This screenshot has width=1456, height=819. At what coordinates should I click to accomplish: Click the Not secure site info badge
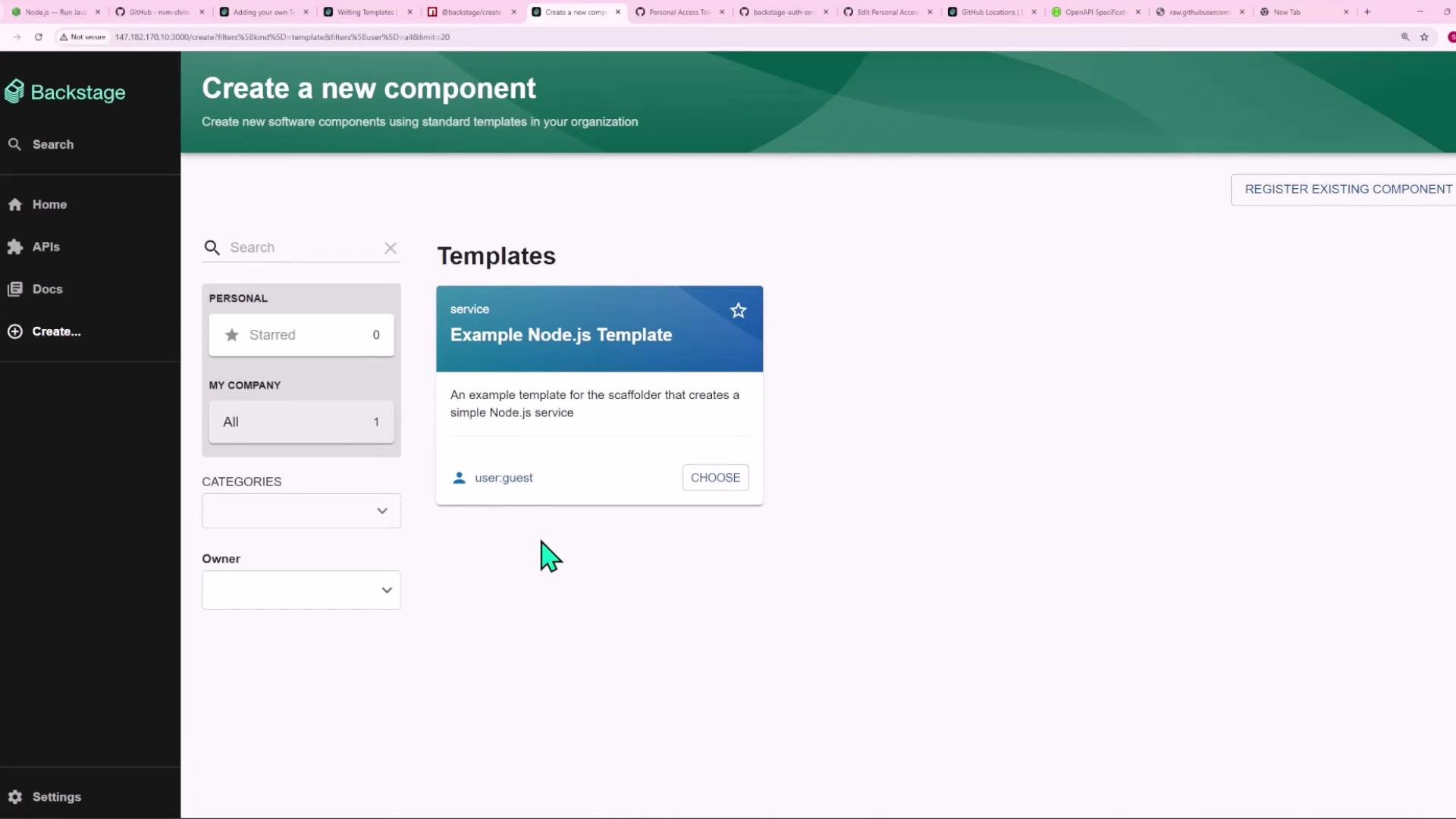83,36
